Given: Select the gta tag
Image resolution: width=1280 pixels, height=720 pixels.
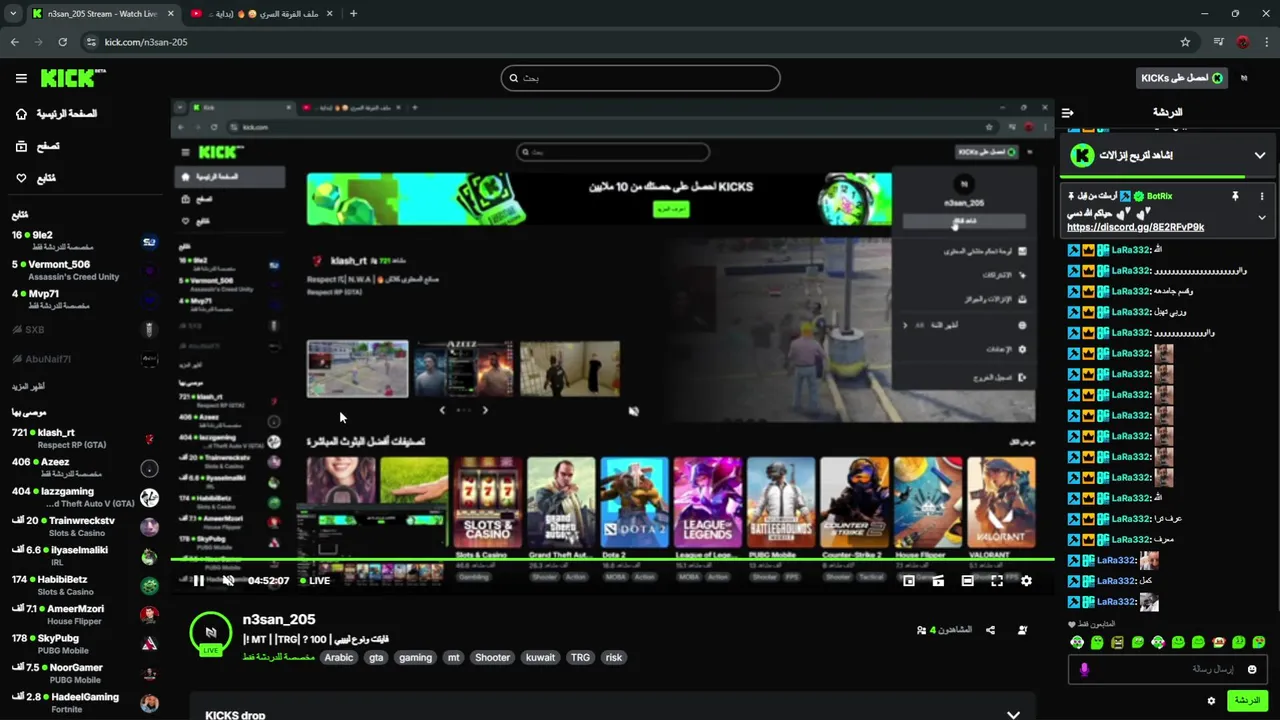Looking at the screenshot, I should click(376, 658).
